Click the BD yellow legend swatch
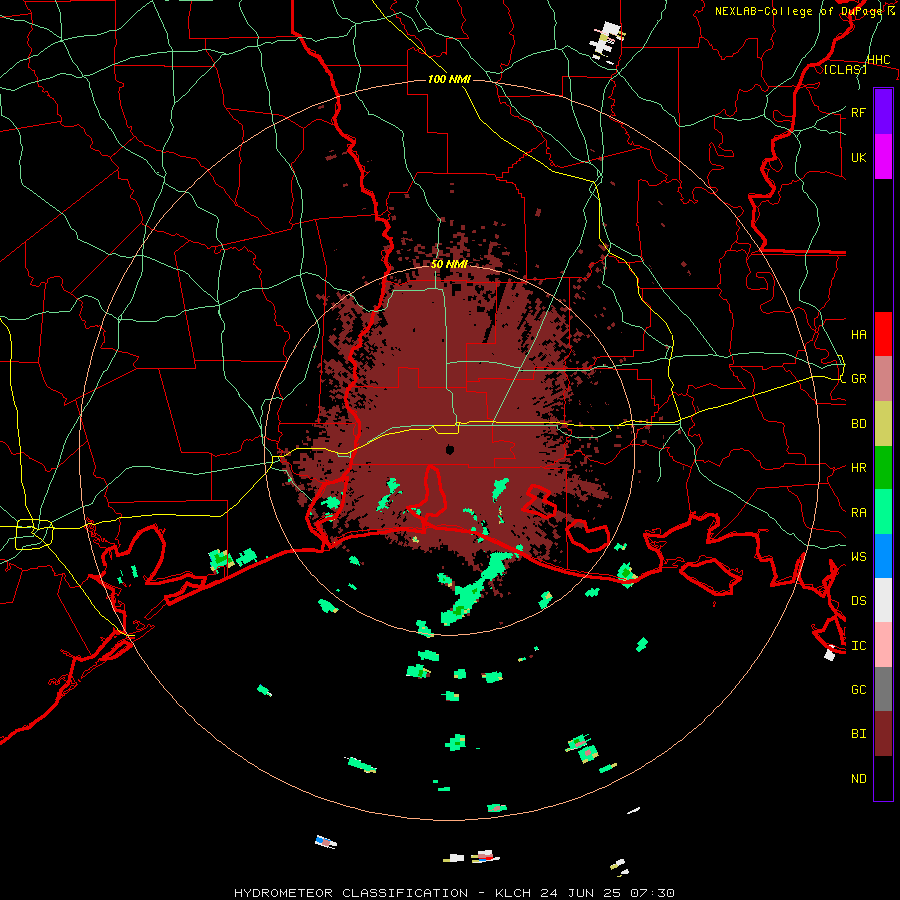Screen dimensions: 900x900 tap(883, 423)
